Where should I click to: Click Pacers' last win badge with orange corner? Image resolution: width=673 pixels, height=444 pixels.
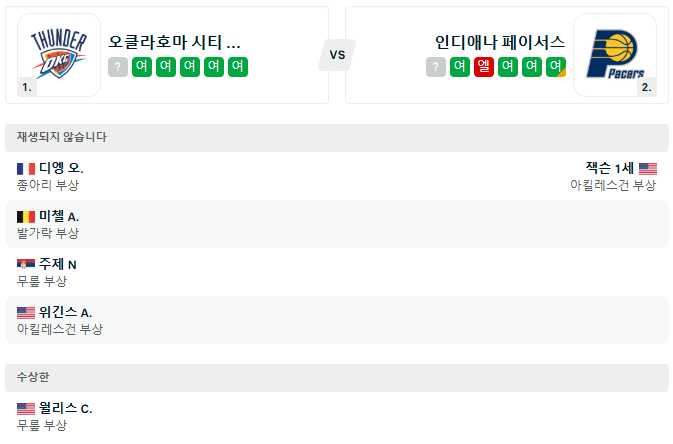click(x=556, y=67)
